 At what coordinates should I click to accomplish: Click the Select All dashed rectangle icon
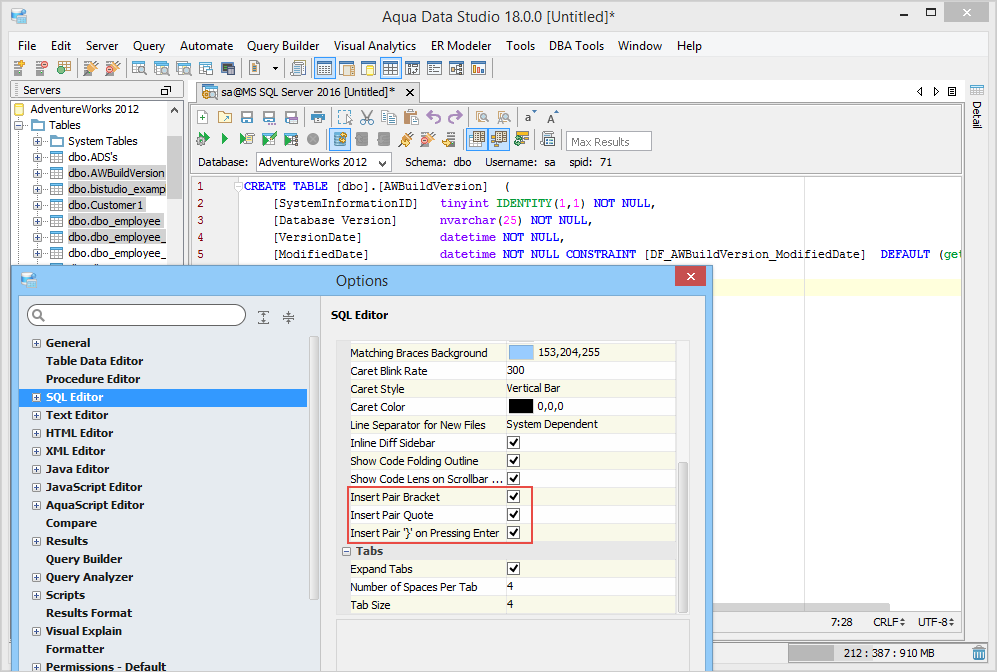click(x=345, y=117)
